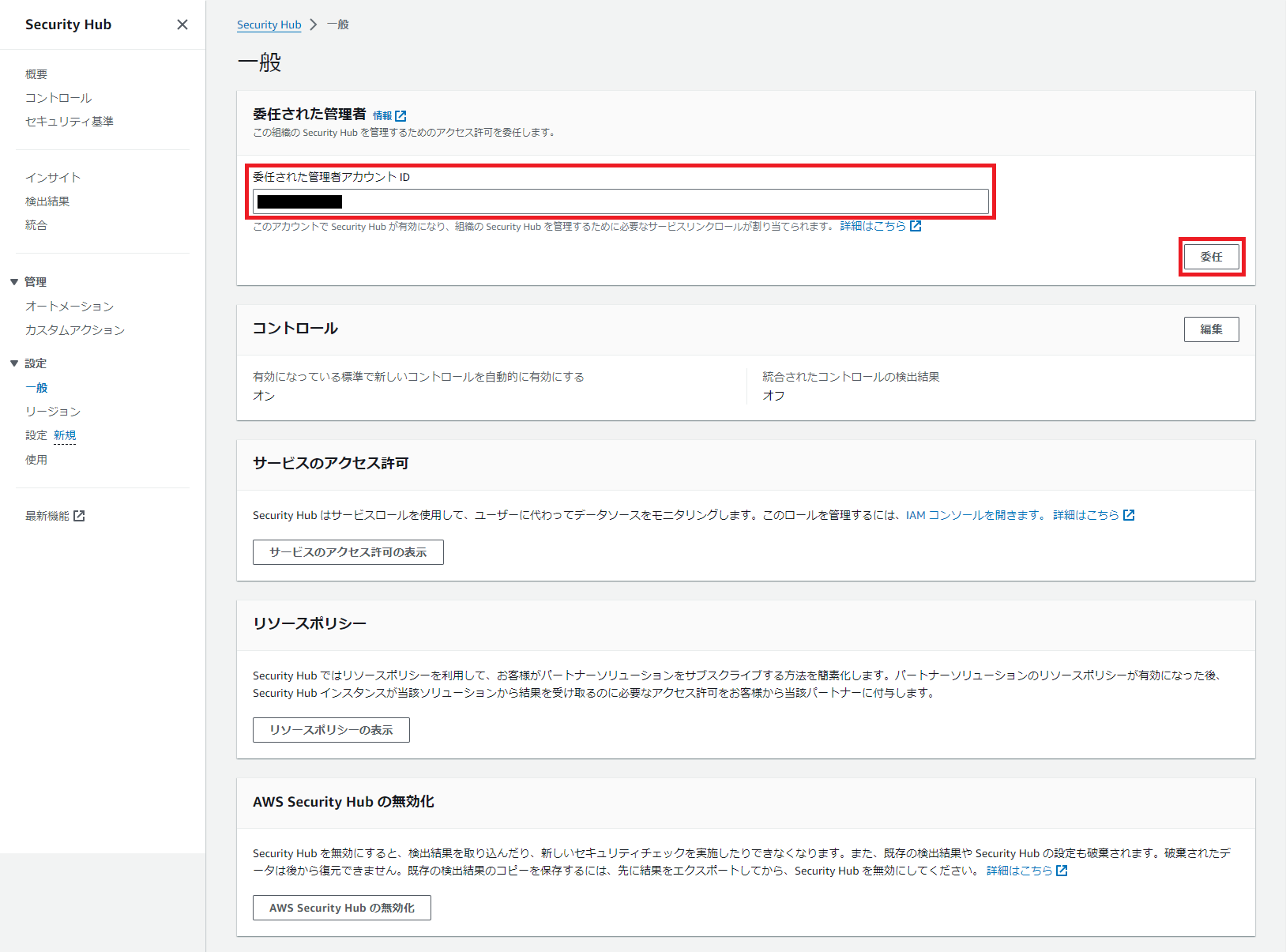Collapse the 設定 section triangle
The width and height of the screenshot is (1286, 952).
[x=14, y=363]
